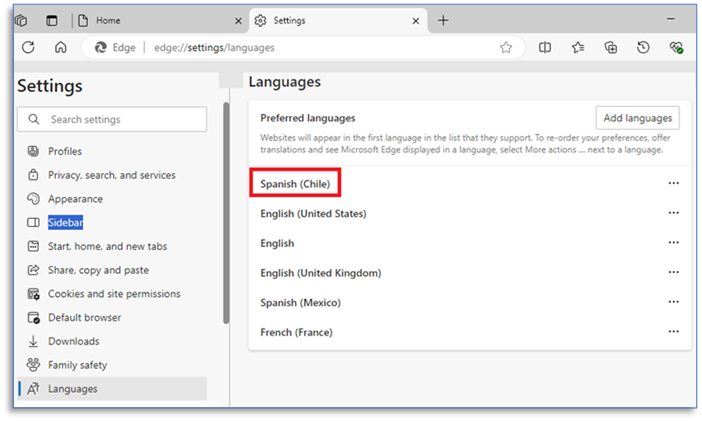
Task: Minimize the Edge window
Action: tap(671, 19)
